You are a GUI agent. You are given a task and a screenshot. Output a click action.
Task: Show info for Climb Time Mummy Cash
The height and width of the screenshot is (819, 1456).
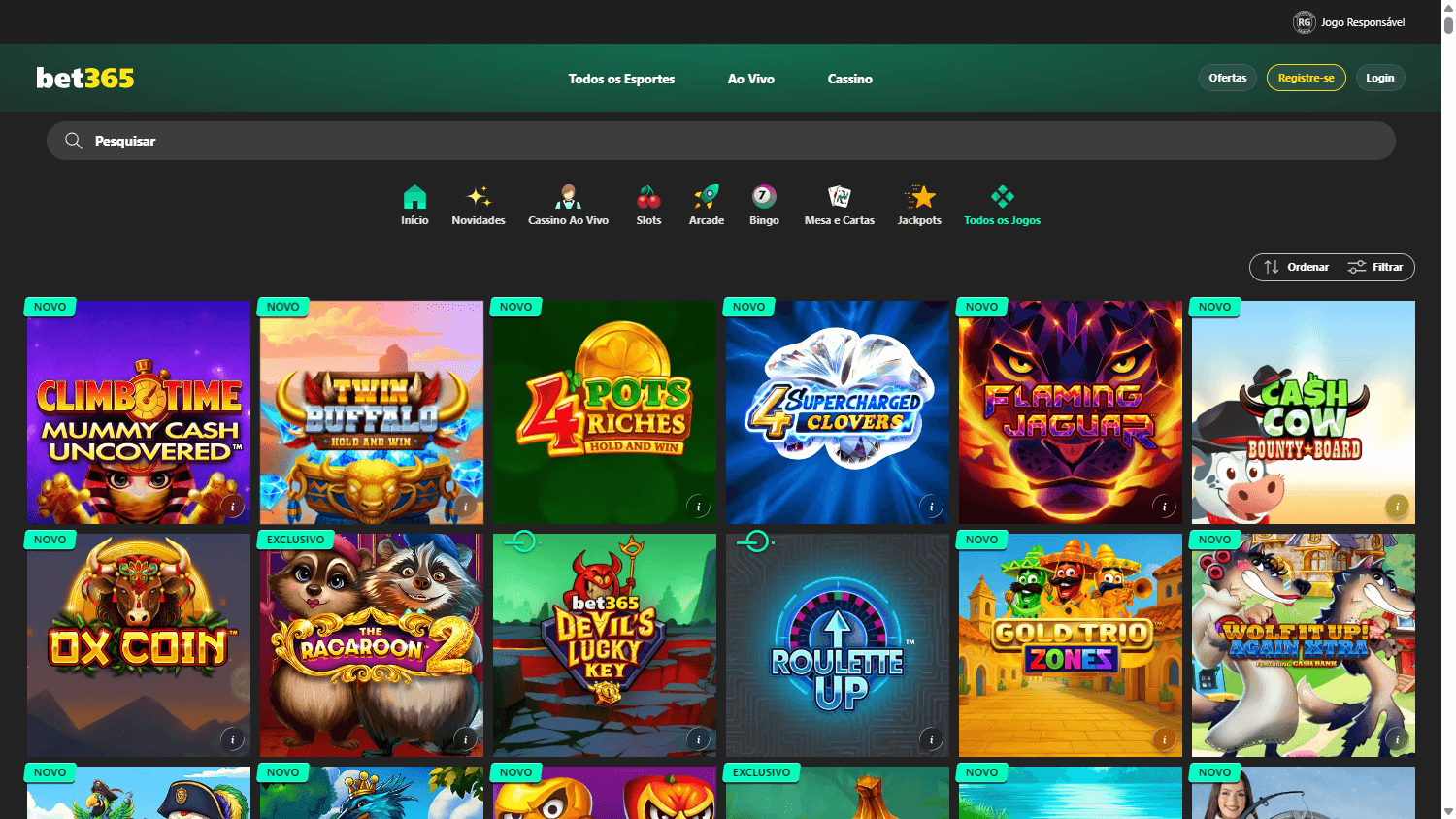point(233,507)
